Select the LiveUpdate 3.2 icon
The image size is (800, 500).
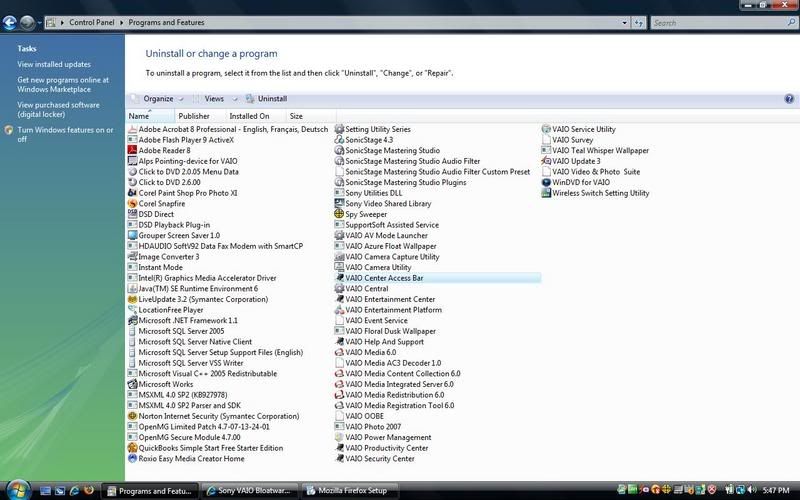(132, 299)
